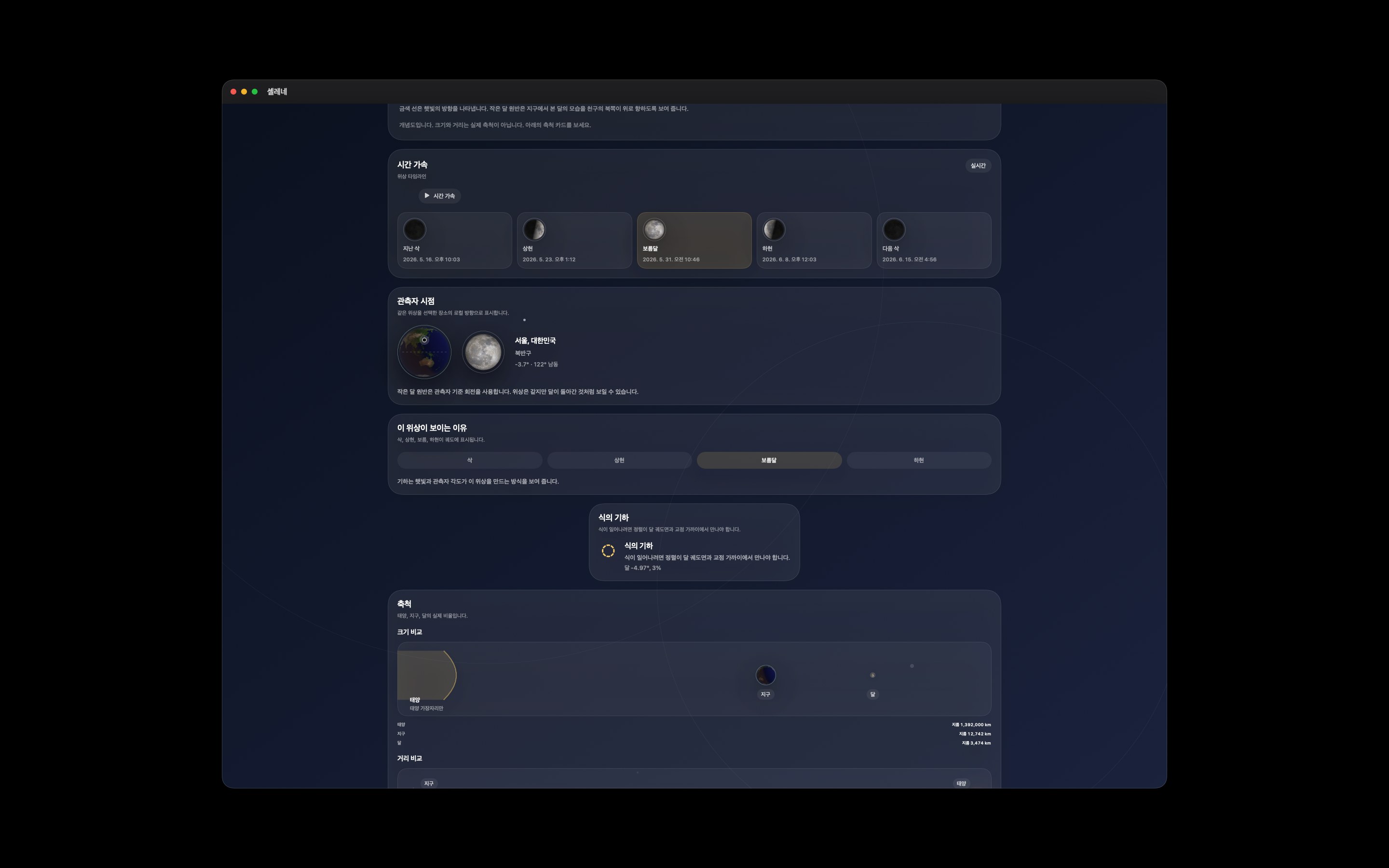Click the first-quarter moon icon on 상현 card
This screenshot has width=1389, height=868.
[534, 230]
